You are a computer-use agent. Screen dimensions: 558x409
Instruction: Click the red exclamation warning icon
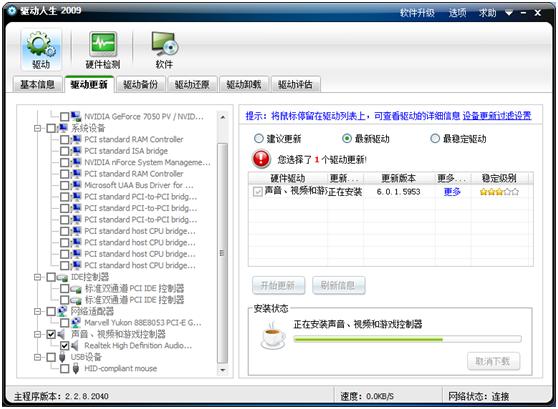pyautogui.click(x=261, y=158)
